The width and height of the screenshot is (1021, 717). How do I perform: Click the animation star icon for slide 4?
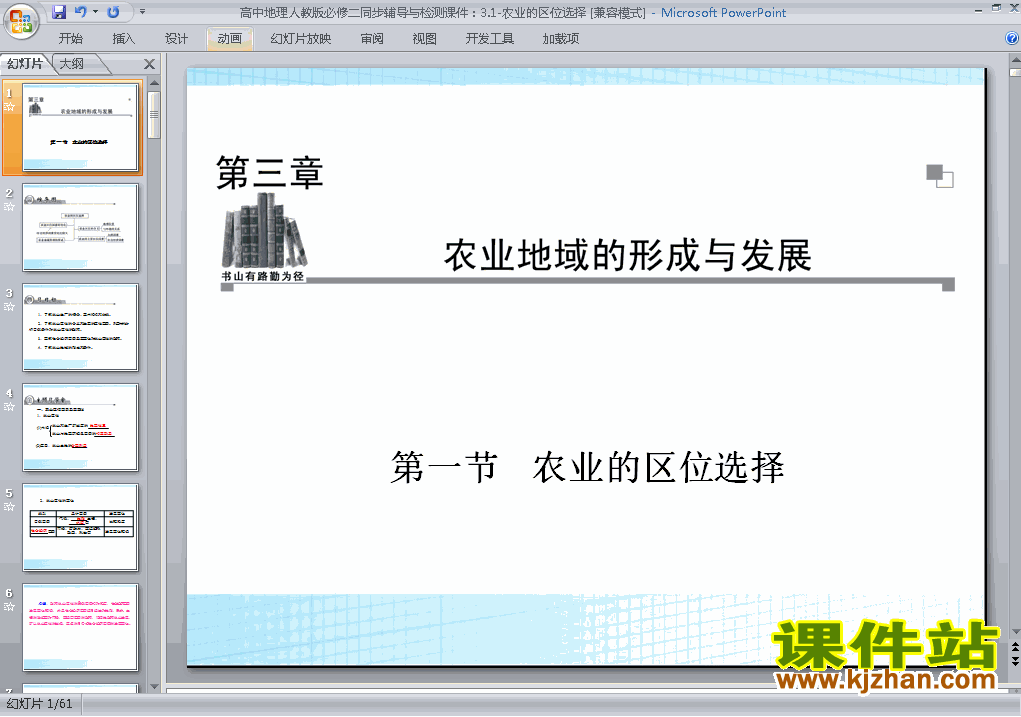9,407
